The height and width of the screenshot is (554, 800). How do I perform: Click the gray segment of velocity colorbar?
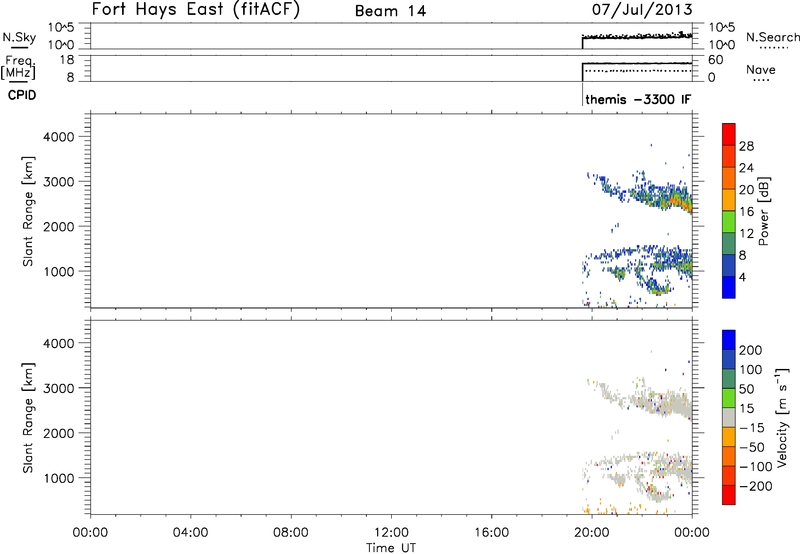[729, 417]
